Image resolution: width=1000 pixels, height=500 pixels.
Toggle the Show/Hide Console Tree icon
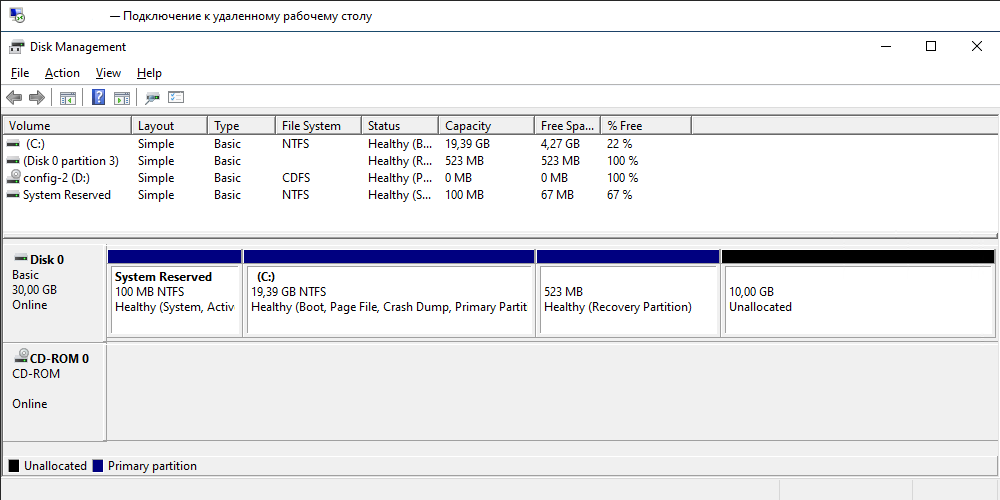[x=68, y=97]
